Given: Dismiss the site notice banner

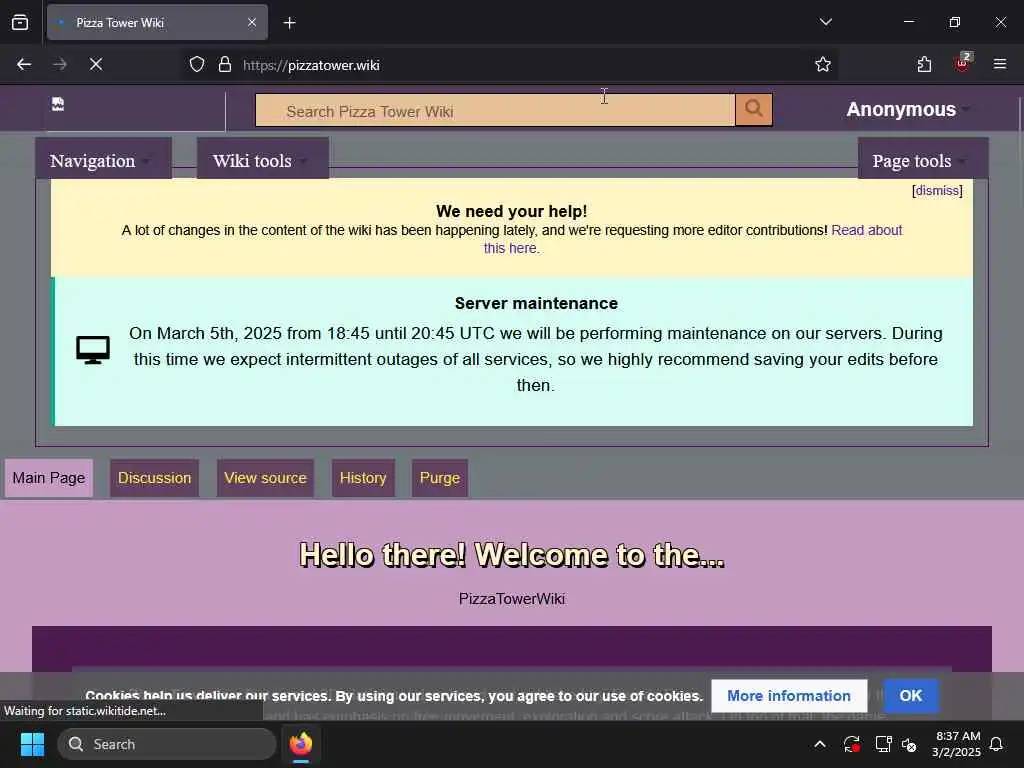Looking at the screenshot, I should pos(937,191).
